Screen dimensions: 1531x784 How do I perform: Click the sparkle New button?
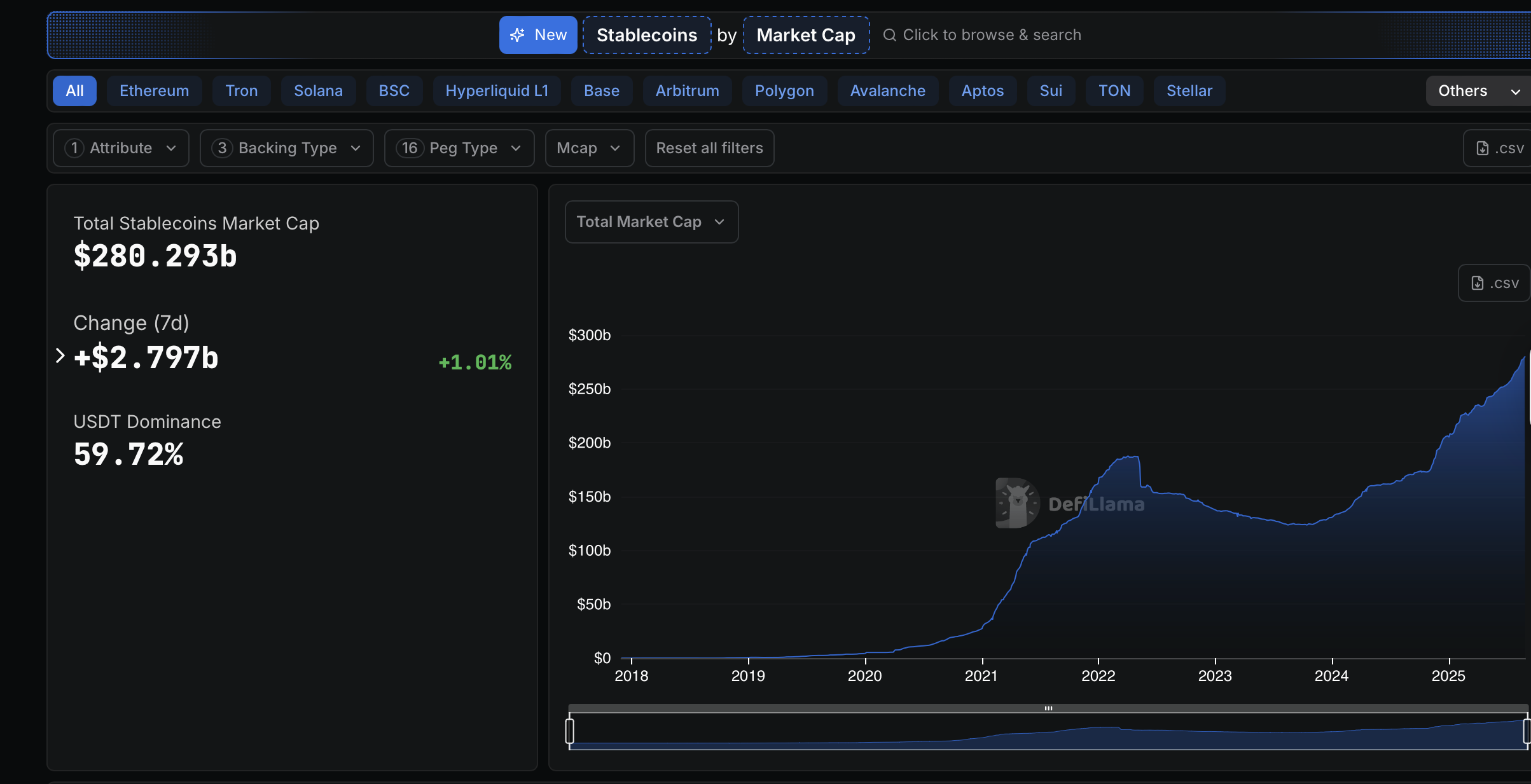pos(537,35)
